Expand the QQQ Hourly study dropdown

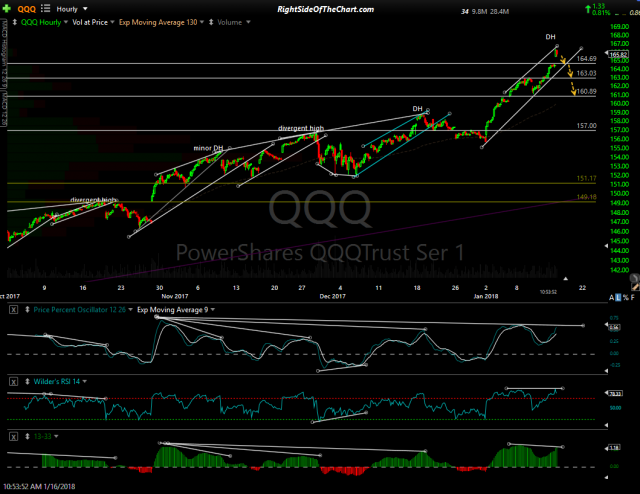pyautogui.click(x=65, y=22)
